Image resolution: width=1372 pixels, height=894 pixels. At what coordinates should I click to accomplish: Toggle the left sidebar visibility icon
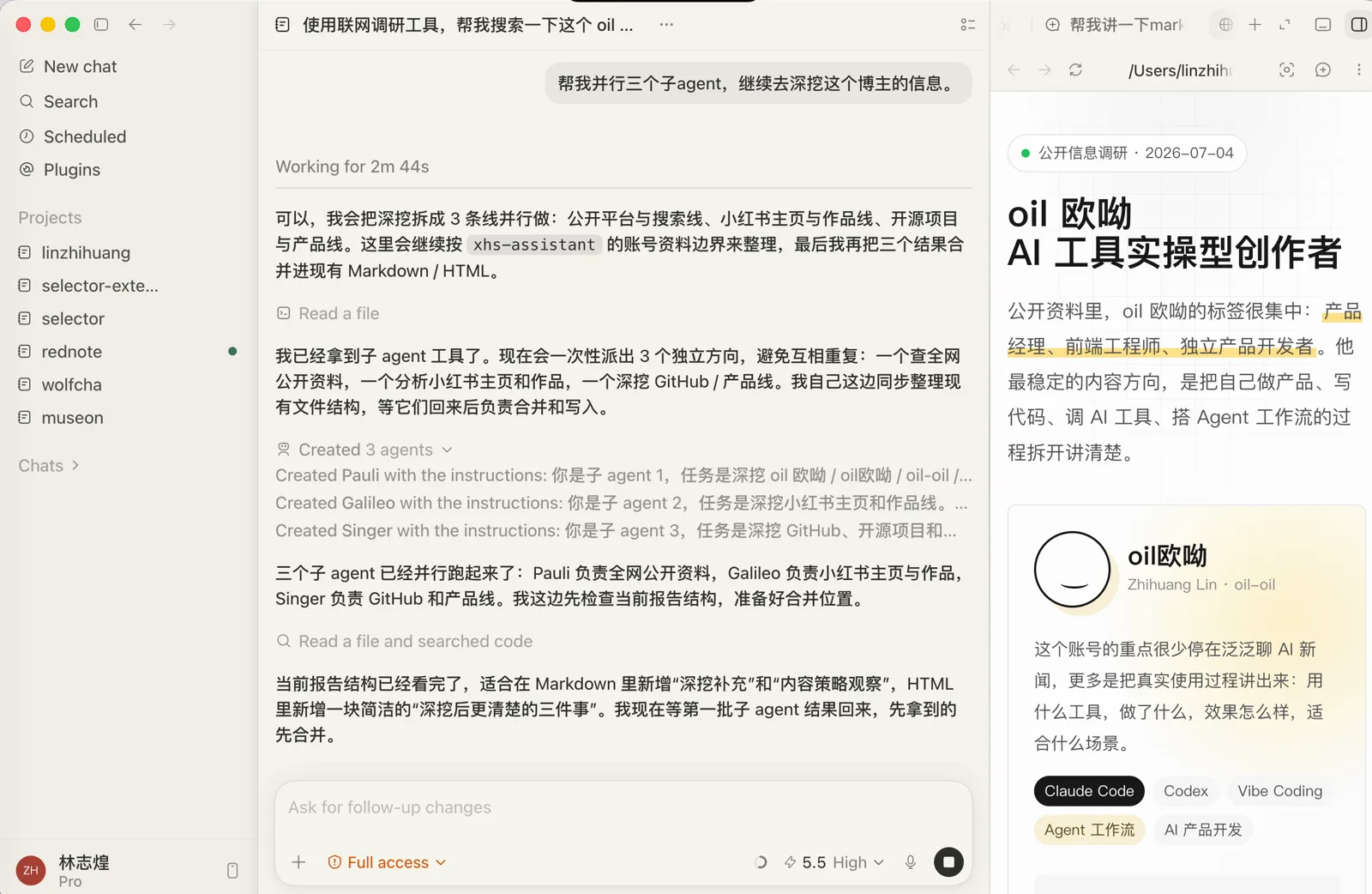pos(101,25)
